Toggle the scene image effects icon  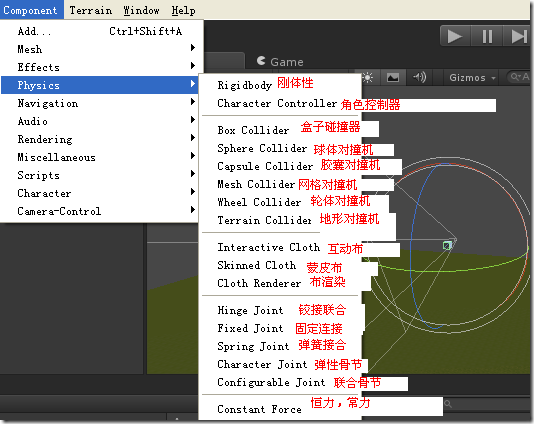[393, 78]
